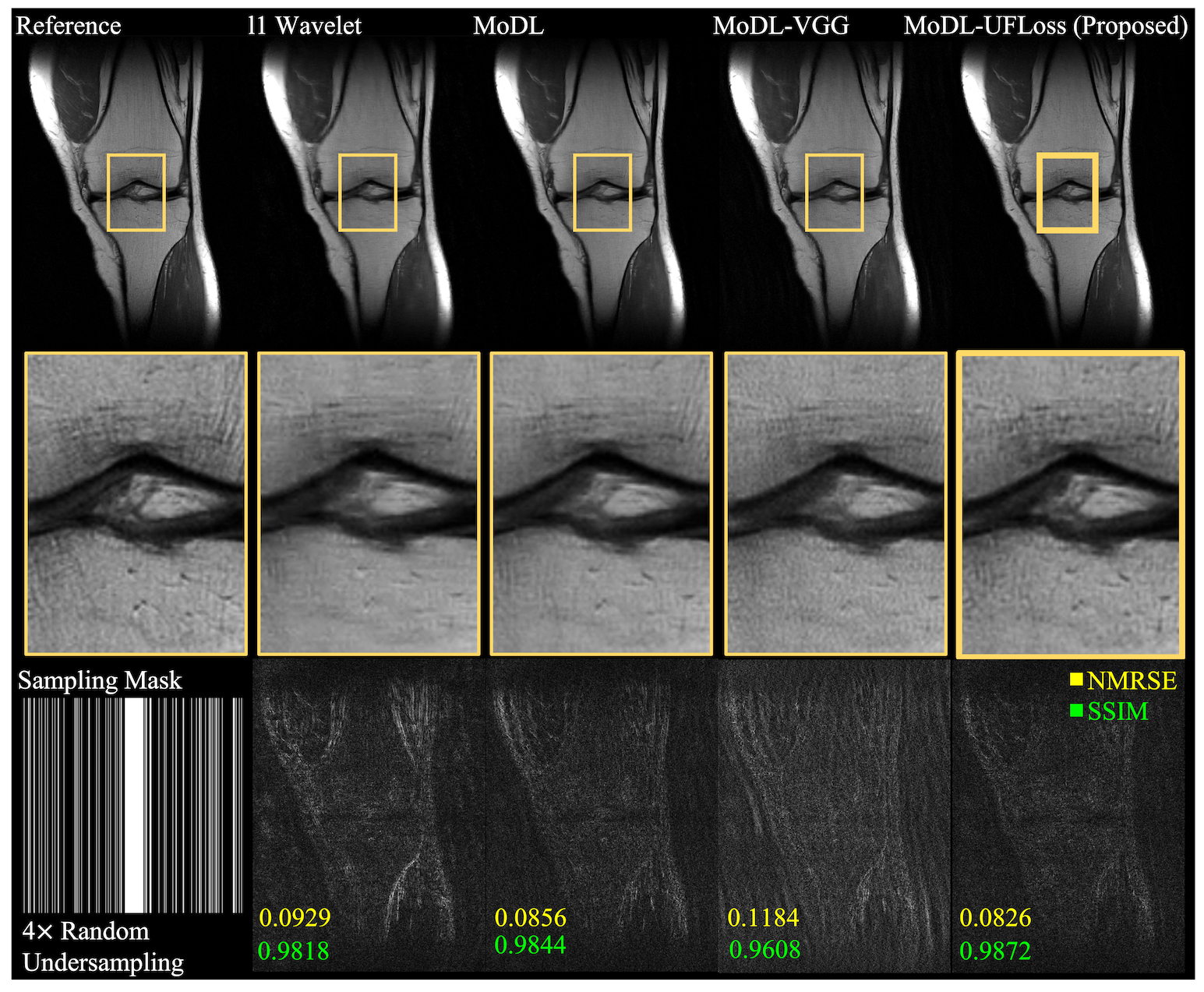
Task: Click NMRSE value 0.1184
Action: tap(763, 918)
